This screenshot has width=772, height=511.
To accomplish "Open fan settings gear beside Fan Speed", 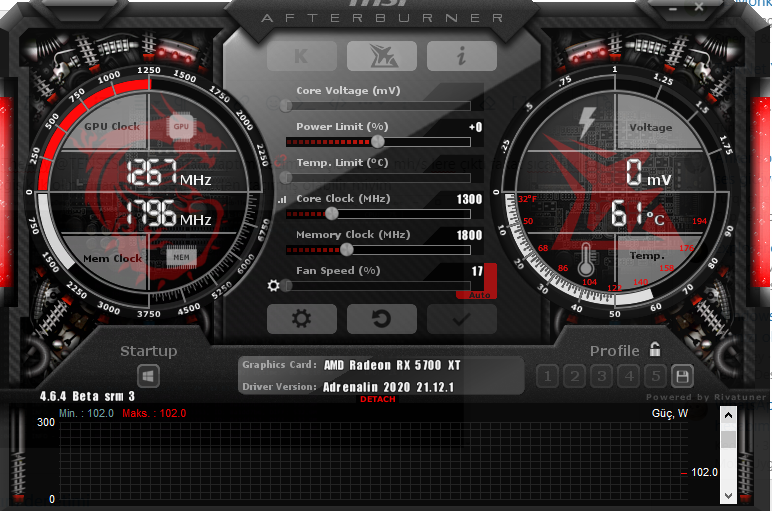I will click(x=273, y=286).
